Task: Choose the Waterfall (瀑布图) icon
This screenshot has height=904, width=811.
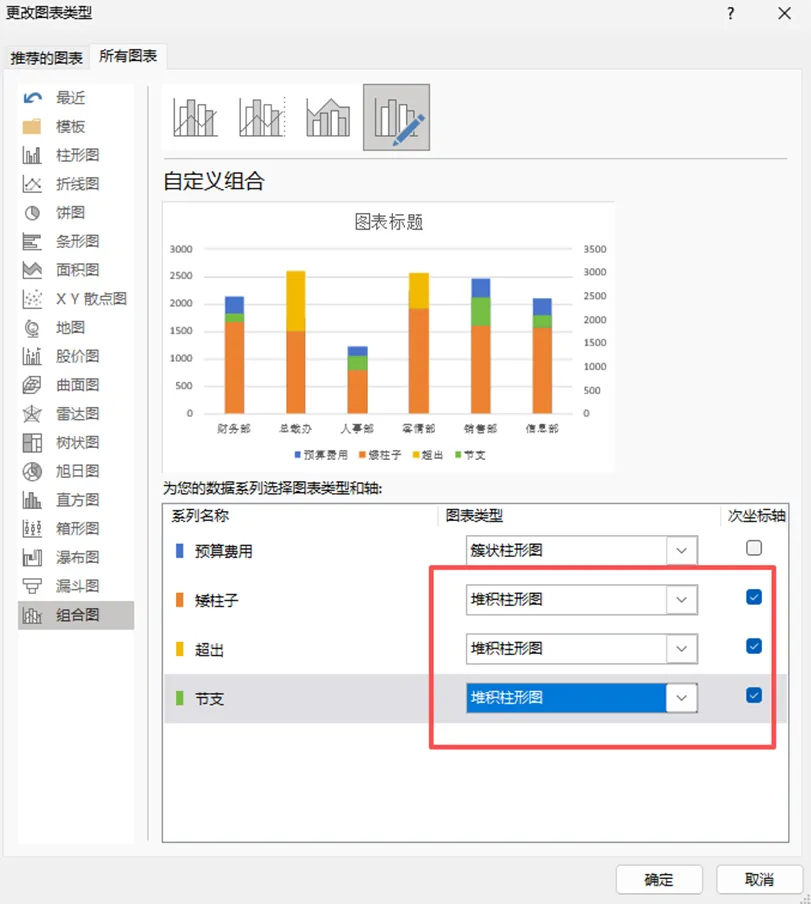Action: tap(32, 558)
